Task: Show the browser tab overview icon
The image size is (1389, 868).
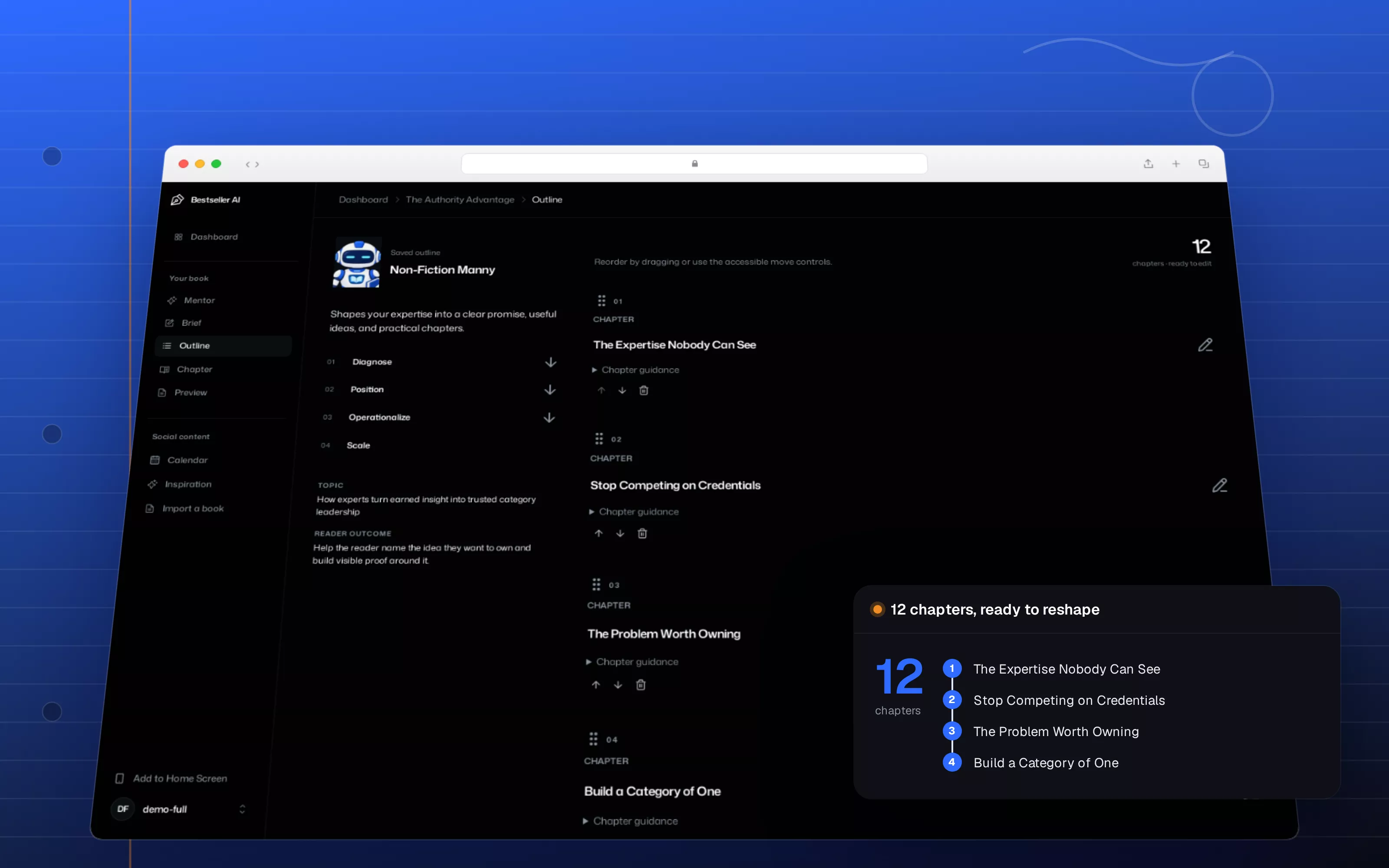Action: pyautogui.click(x=1204, y=164)
